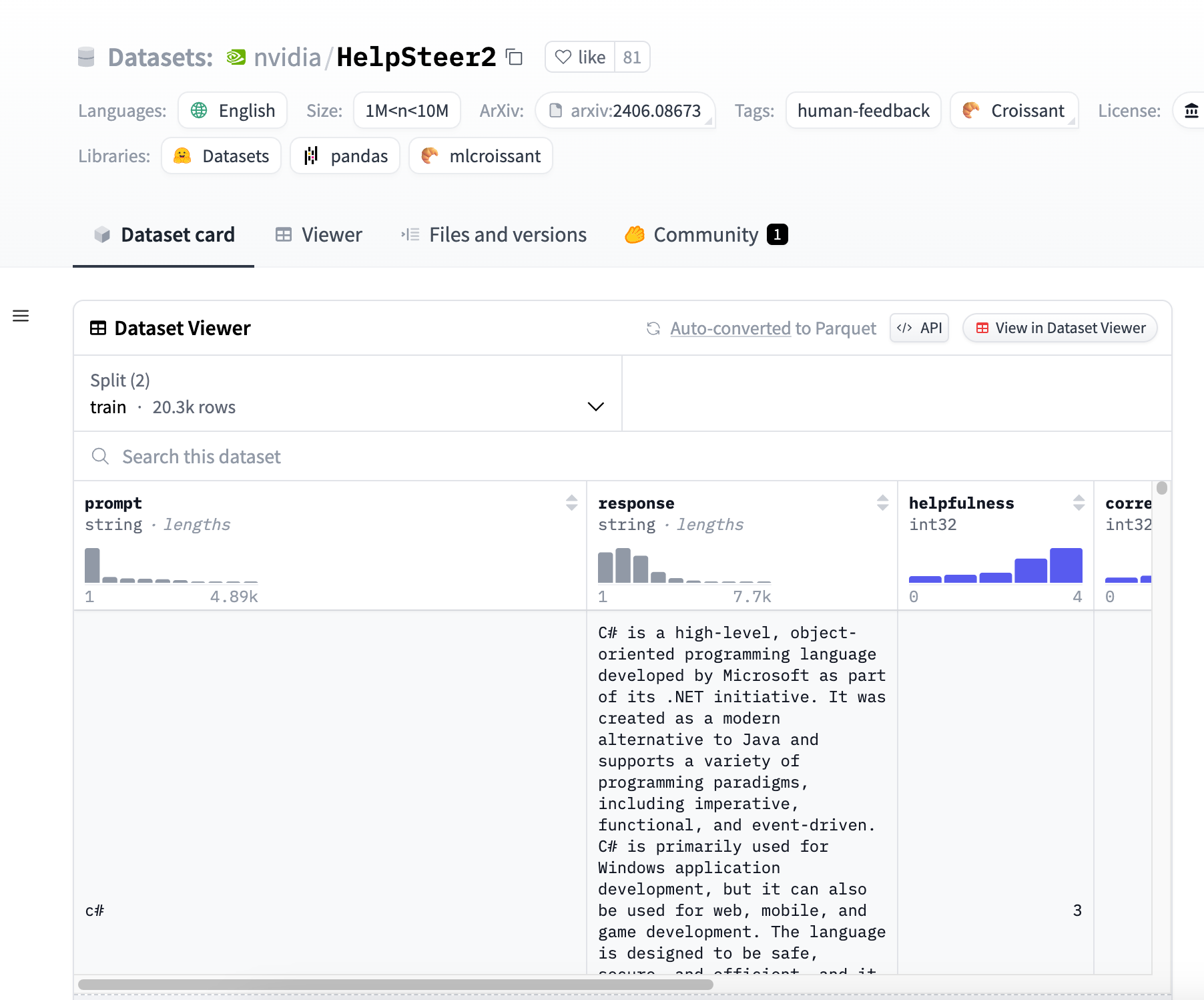The image size is (1204, 1000).
Task: Click the mlcroissant croissant icon
Action: 430,156
